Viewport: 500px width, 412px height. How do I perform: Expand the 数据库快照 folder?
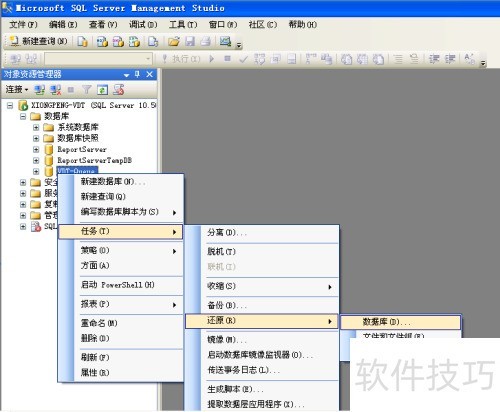pyautogui.click(x=36, y=138)
